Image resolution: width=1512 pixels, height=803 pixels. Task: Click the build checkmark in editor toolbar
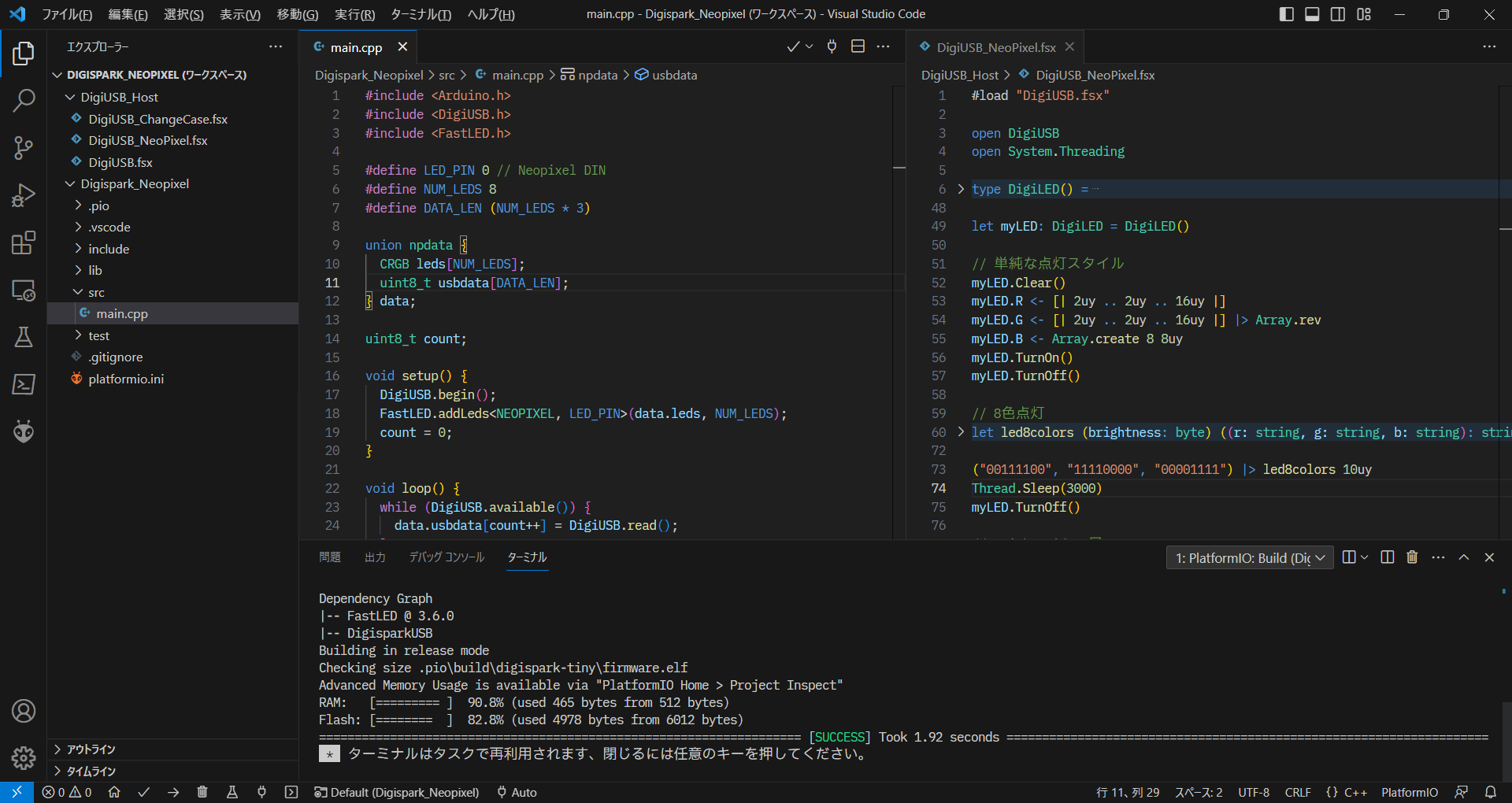pos(793,46)
